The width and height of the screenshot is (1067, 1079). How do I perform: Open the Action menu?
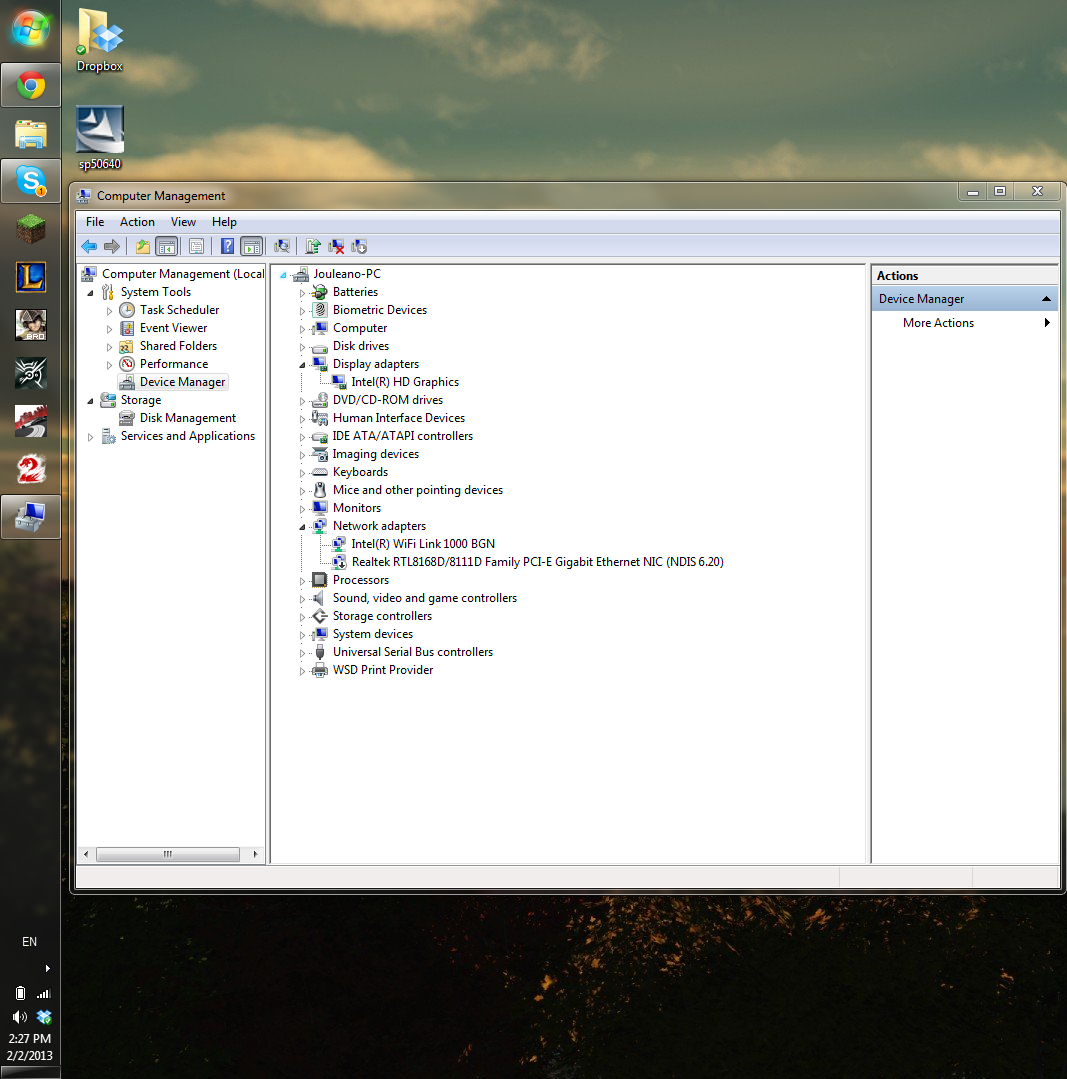(x=137, y=222)
